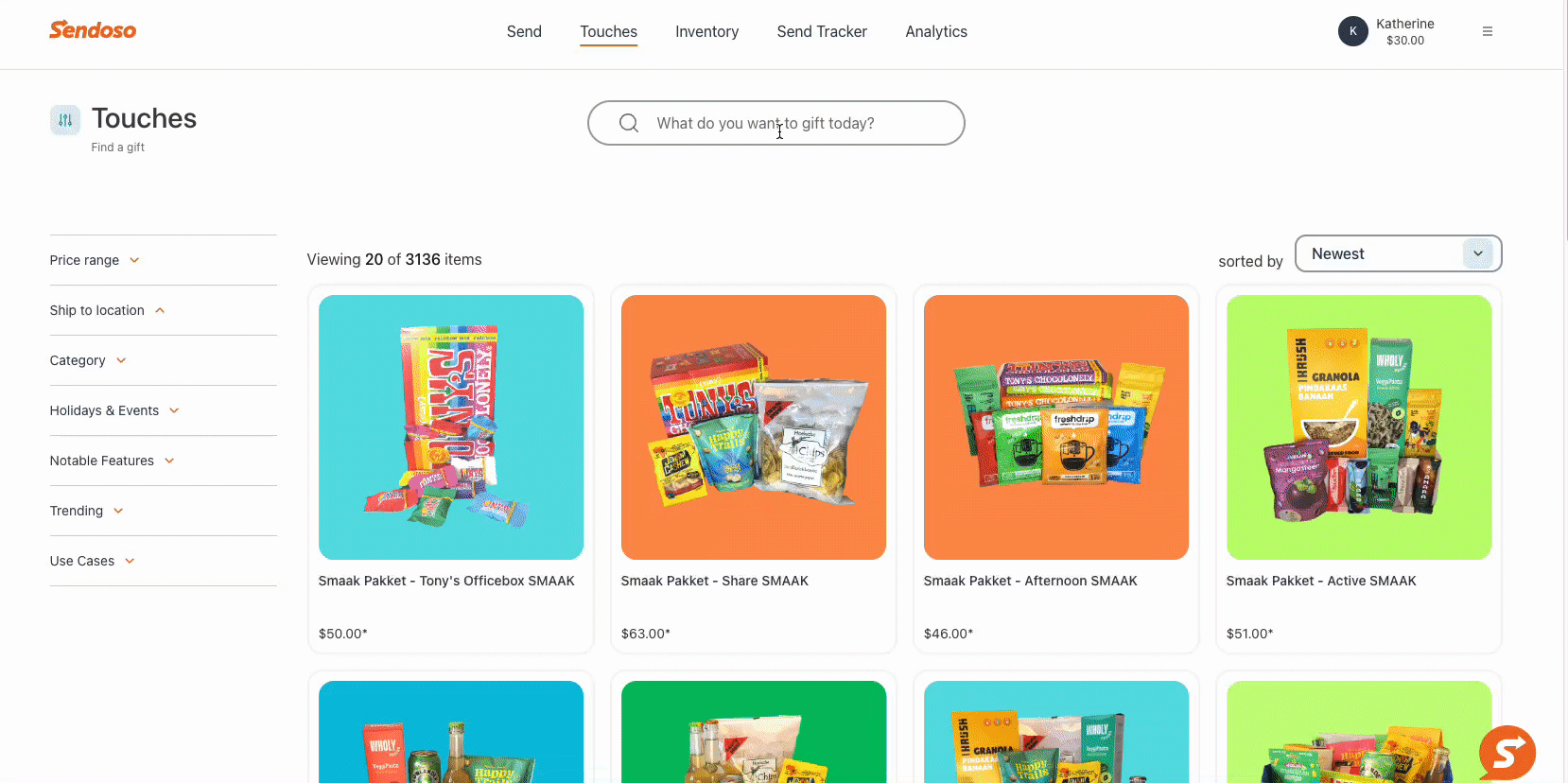Collapse the Ship to location filter

coord(108,310)
